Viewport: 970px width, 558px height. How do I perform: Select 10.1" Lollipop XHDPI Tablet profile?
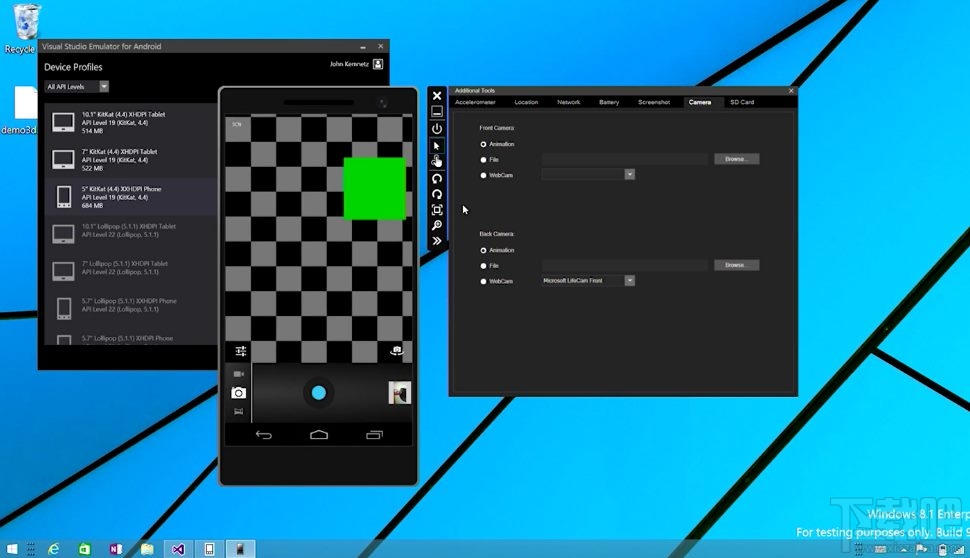[x=131, y=234]
